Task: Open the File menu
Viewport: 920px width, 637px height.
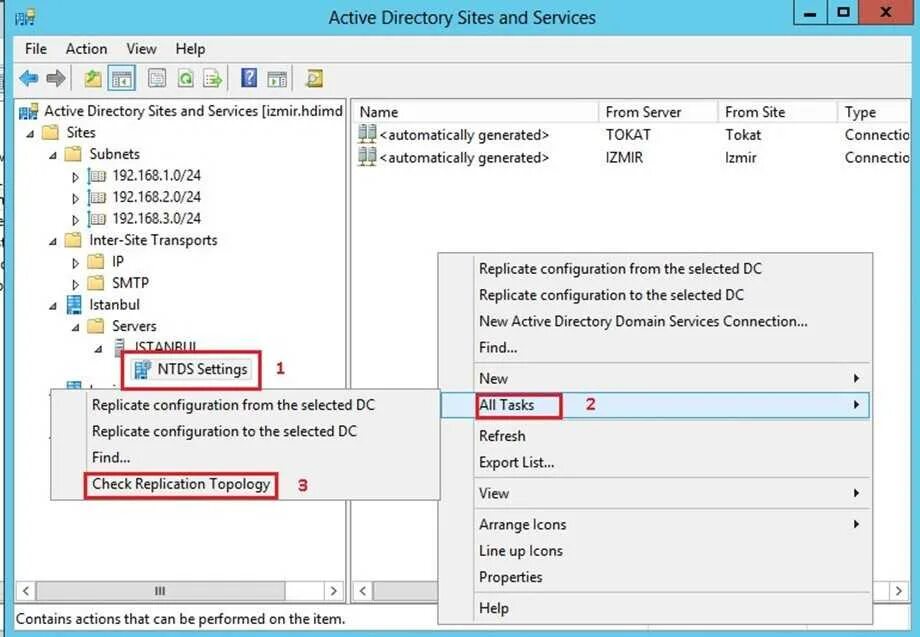Action: pyautogui.click(x=36, y=49)
